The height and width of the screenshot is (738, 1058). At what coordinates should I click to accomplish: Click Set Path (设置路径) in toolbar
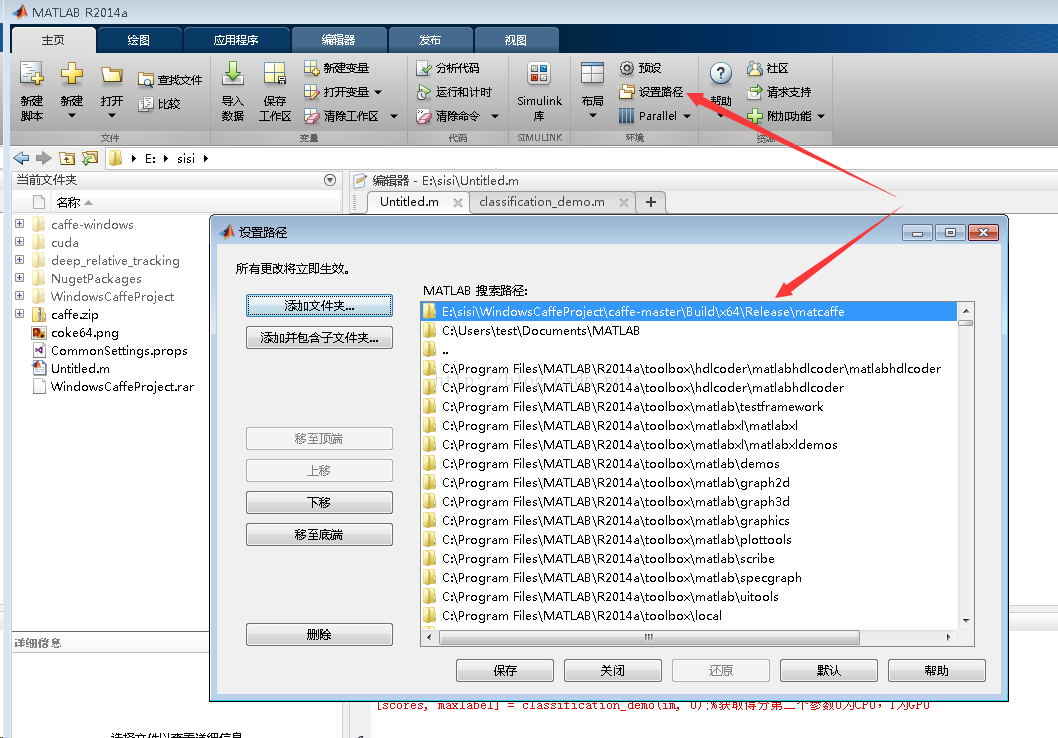651,92
